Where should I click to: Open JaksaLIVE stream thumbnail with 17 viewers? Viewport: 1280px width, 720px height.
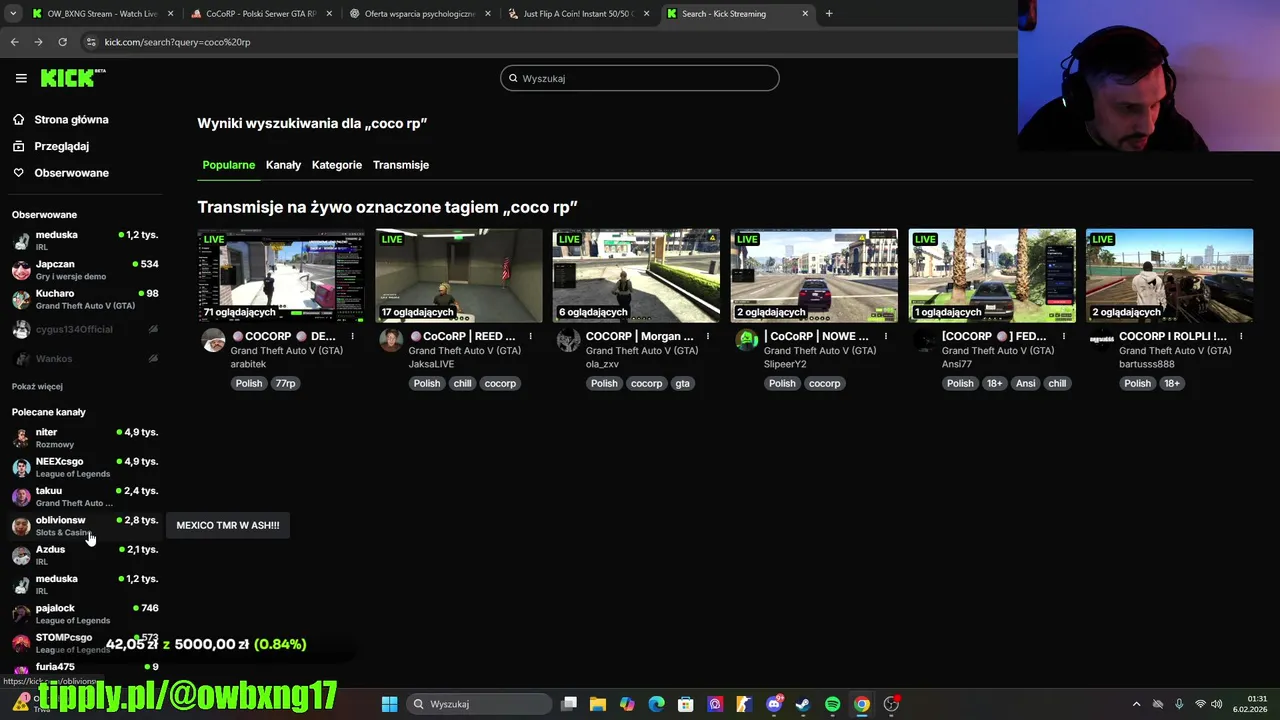[x=459, y=275]
